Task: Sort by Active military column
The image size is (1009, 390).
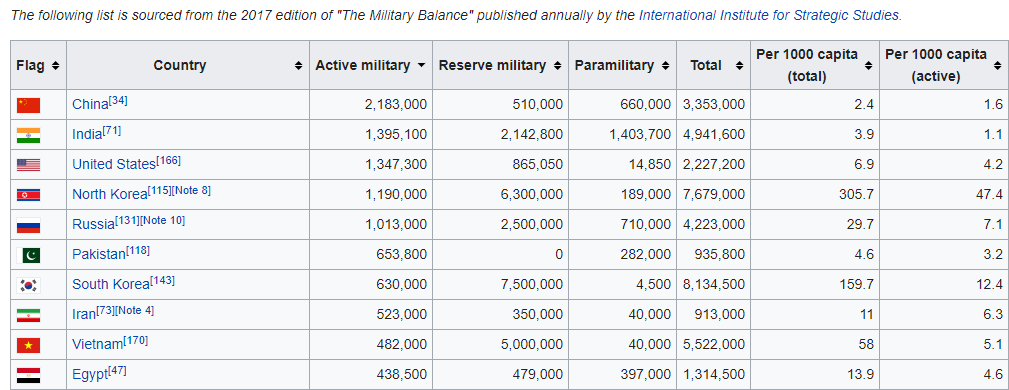Action: 421,65
